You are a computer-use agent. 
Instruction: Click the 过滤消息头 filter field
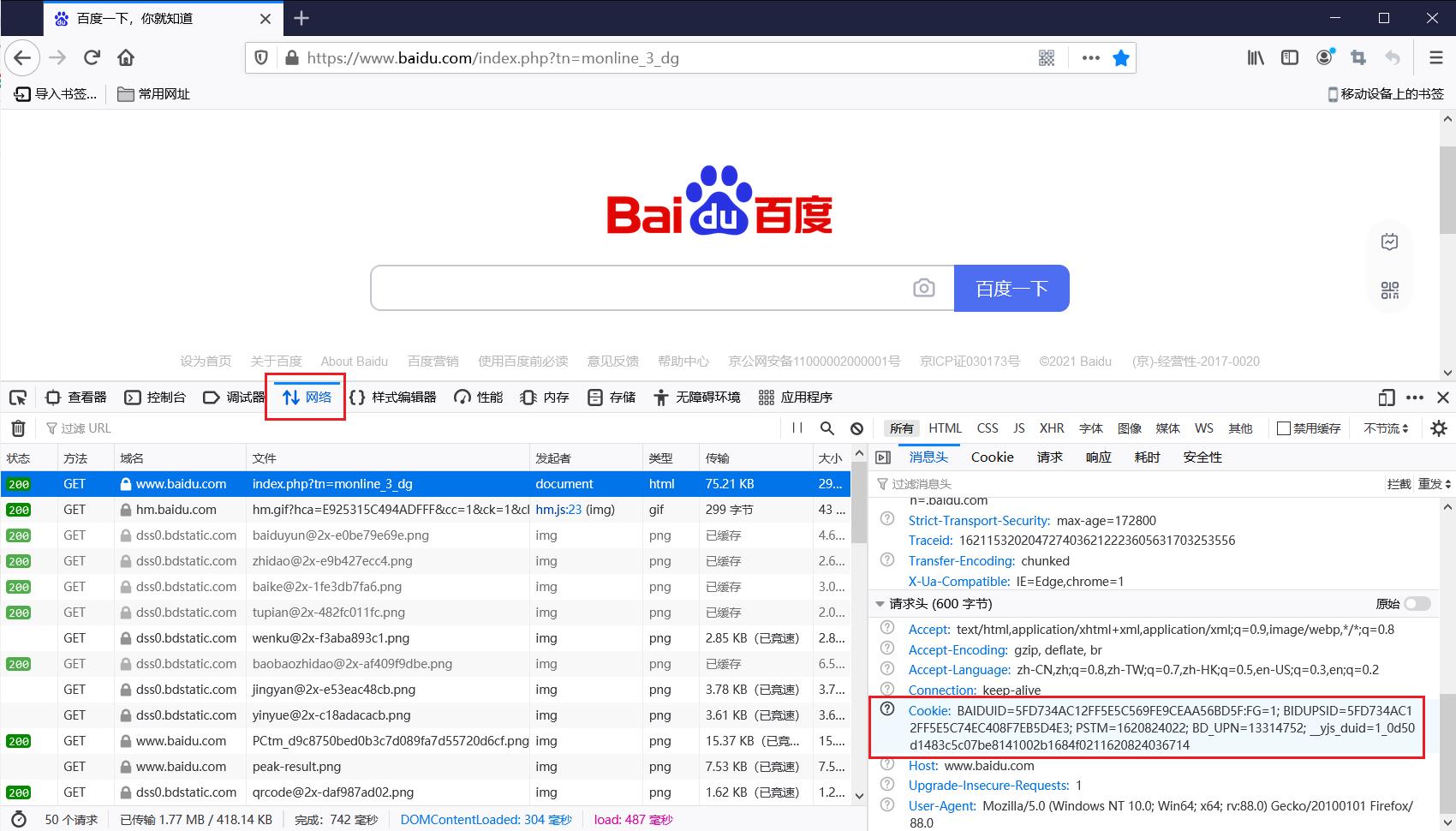[1126, 484]
